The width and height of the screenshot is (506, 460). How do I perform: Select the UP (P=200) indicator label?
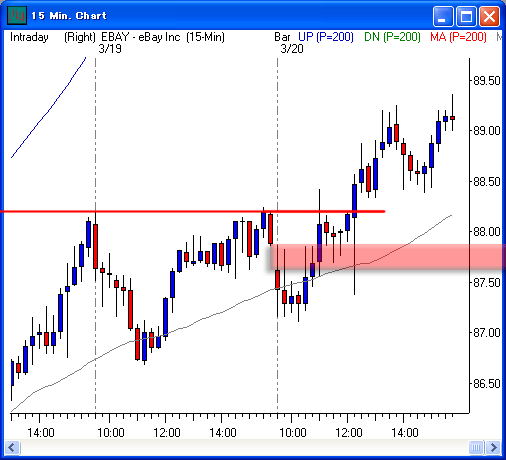[326, 37]
